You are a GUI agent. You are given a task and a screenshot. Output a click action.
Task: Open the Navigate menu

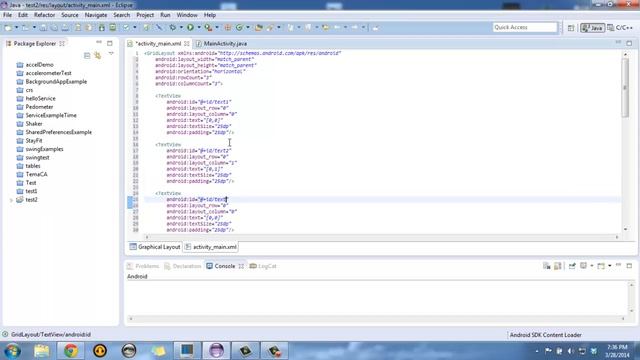96,15
